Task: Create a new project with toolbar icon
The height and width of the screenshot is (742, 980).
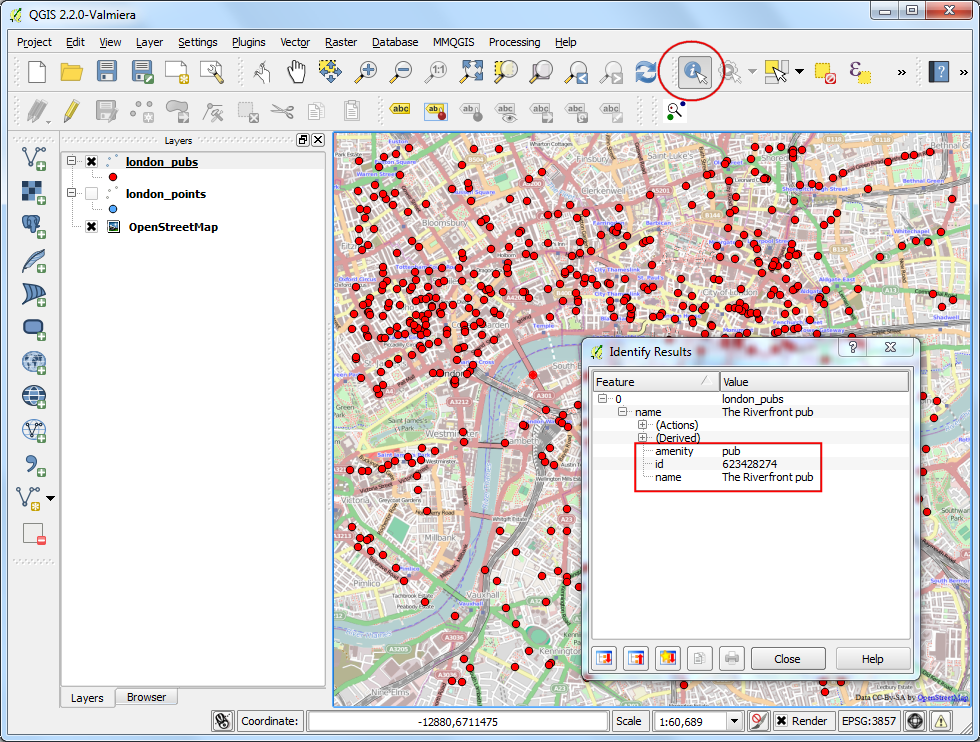Action: click(x=37, y=72)
